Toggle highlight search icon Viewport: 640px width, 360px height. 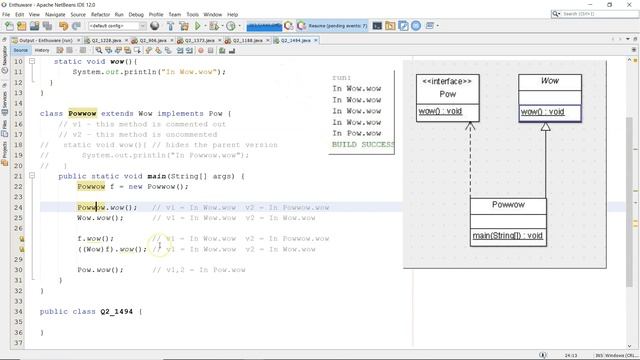[128, 50]
